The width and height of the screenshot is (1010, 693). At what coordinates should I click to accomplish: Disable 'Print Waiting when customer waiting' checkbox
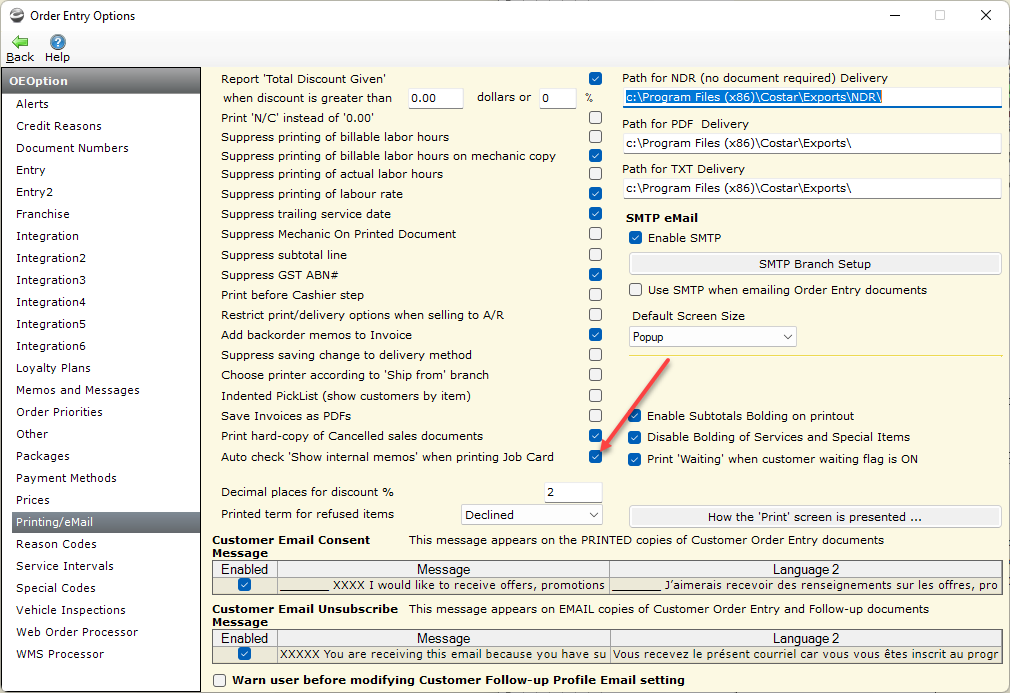coord(635,460)
